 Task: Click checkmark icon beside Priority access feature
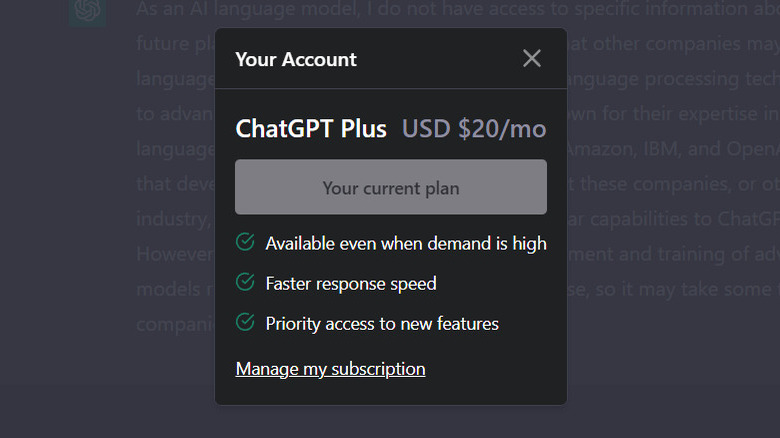tap(245, 322)
